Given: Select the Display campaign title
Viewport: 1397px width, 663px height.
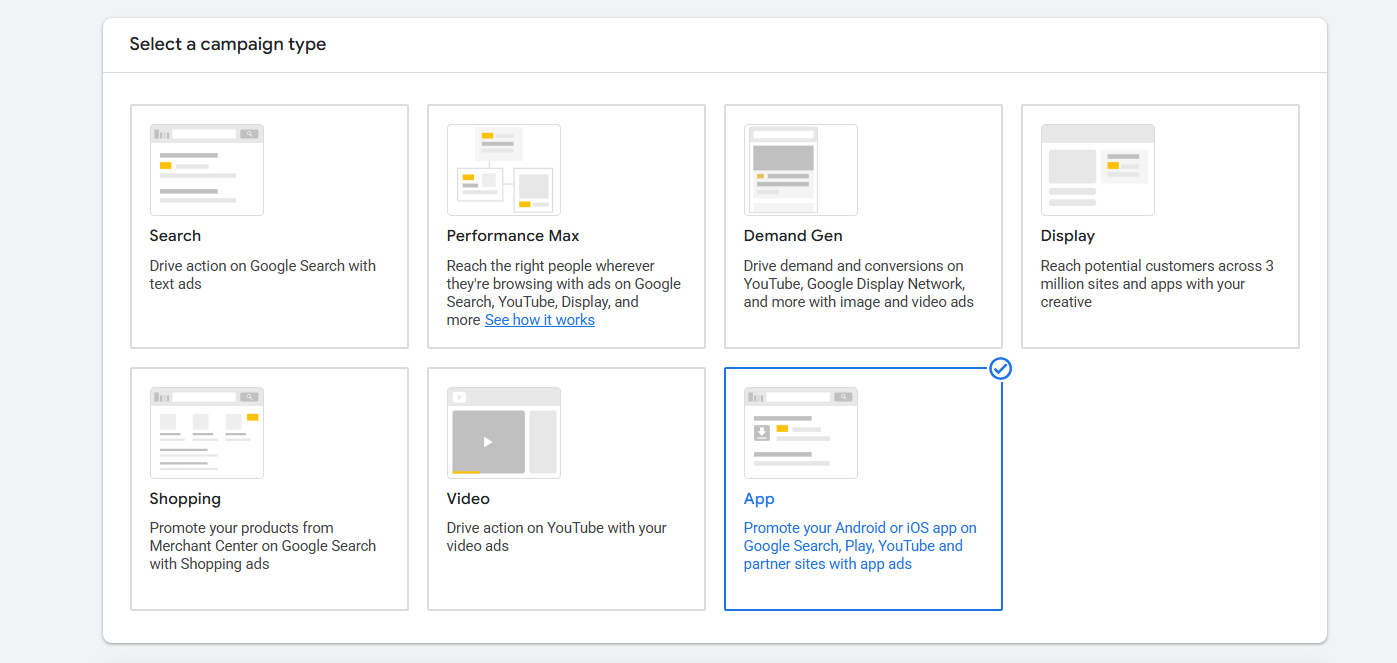Looking at the screenshot, I should [1067, 236].
